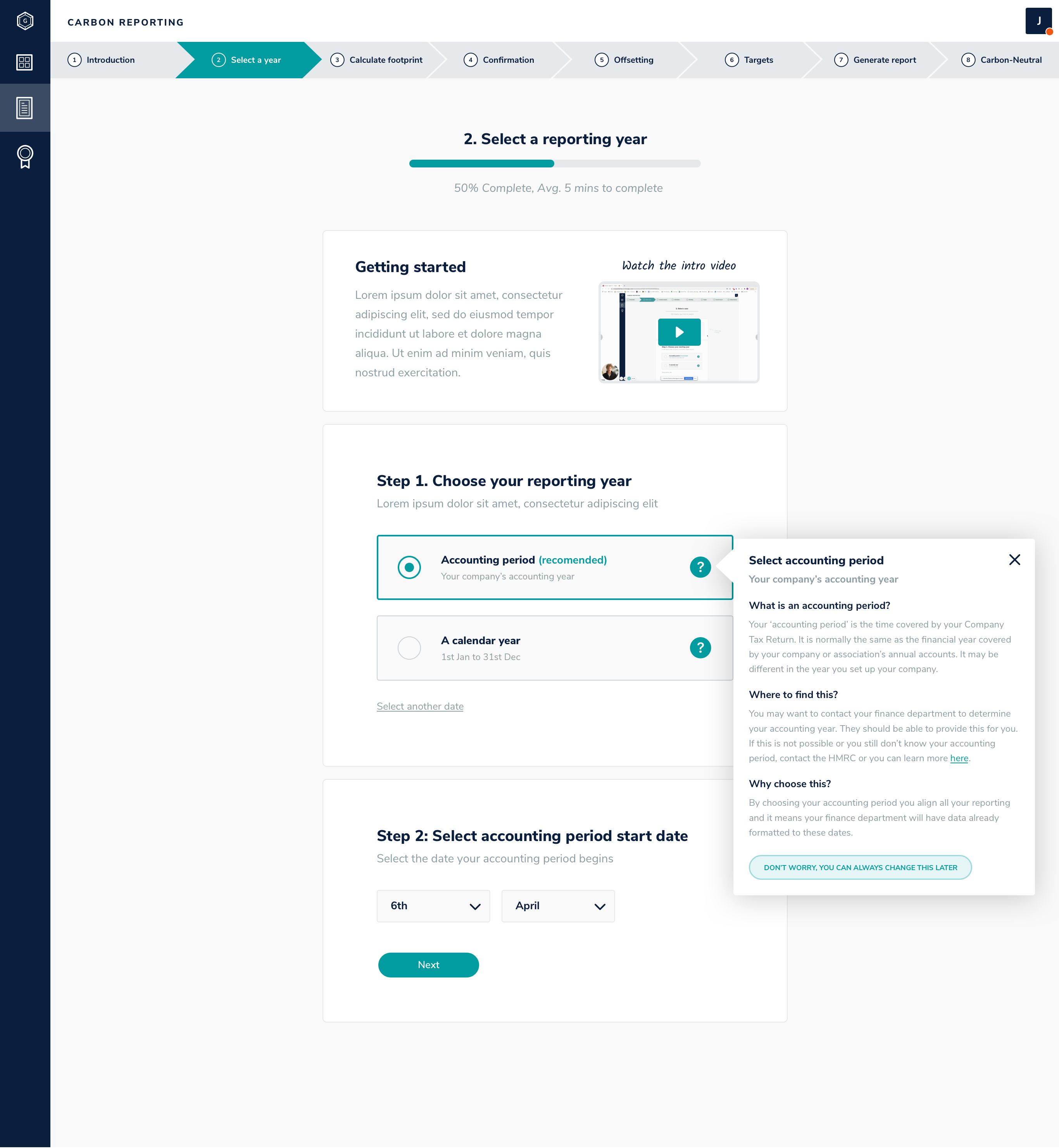The width and height of the screenshot is (1059, 1148).
Task: Click help icon for Accounting period option
Action: tap(700, 567)
